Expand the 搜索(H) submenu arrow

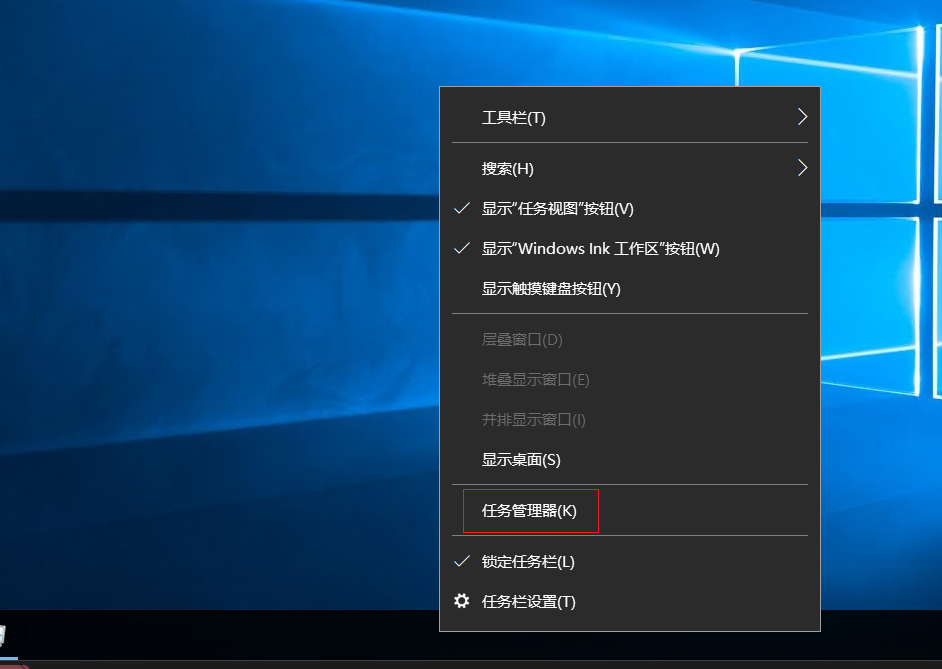click(x=801, y=168)
